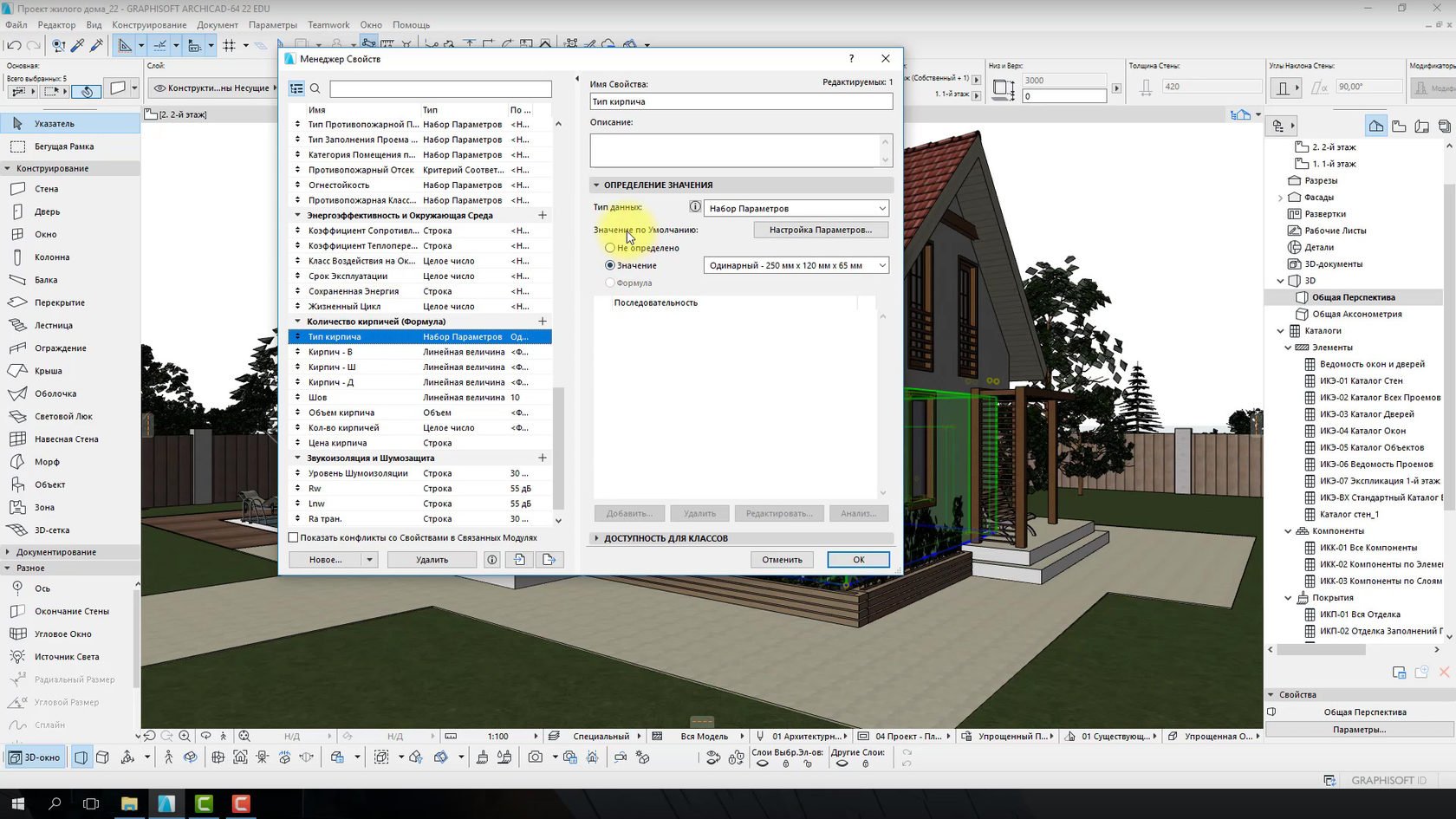Select the Навесная Стена curtain wall tool
This screenshot has width=1456, height=819.
66,439
